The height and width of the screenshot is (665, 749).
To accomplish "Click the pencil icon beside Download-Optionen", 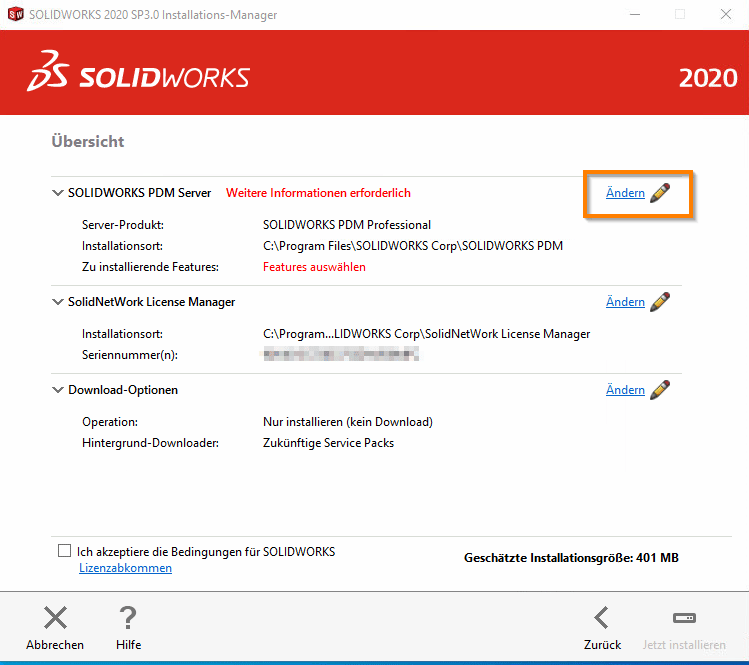I will pyautogui.click(x=660, y=390).
